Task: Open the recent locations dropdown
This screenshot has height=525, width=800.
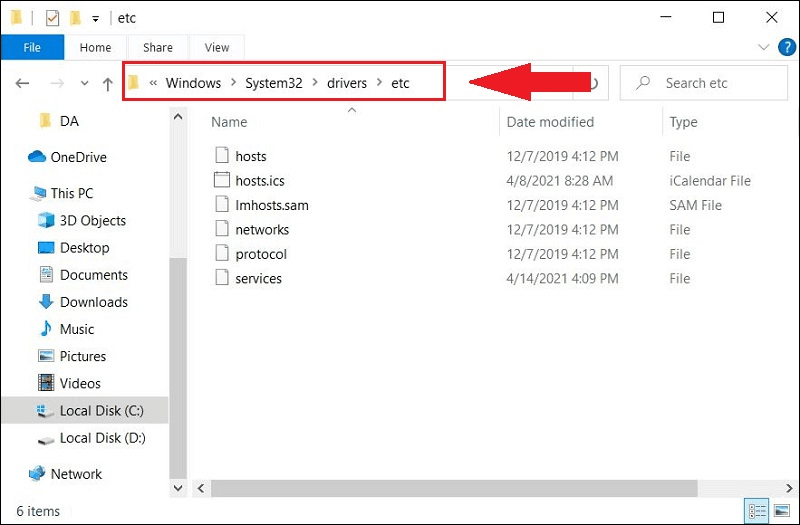Action: pos(84,83)
